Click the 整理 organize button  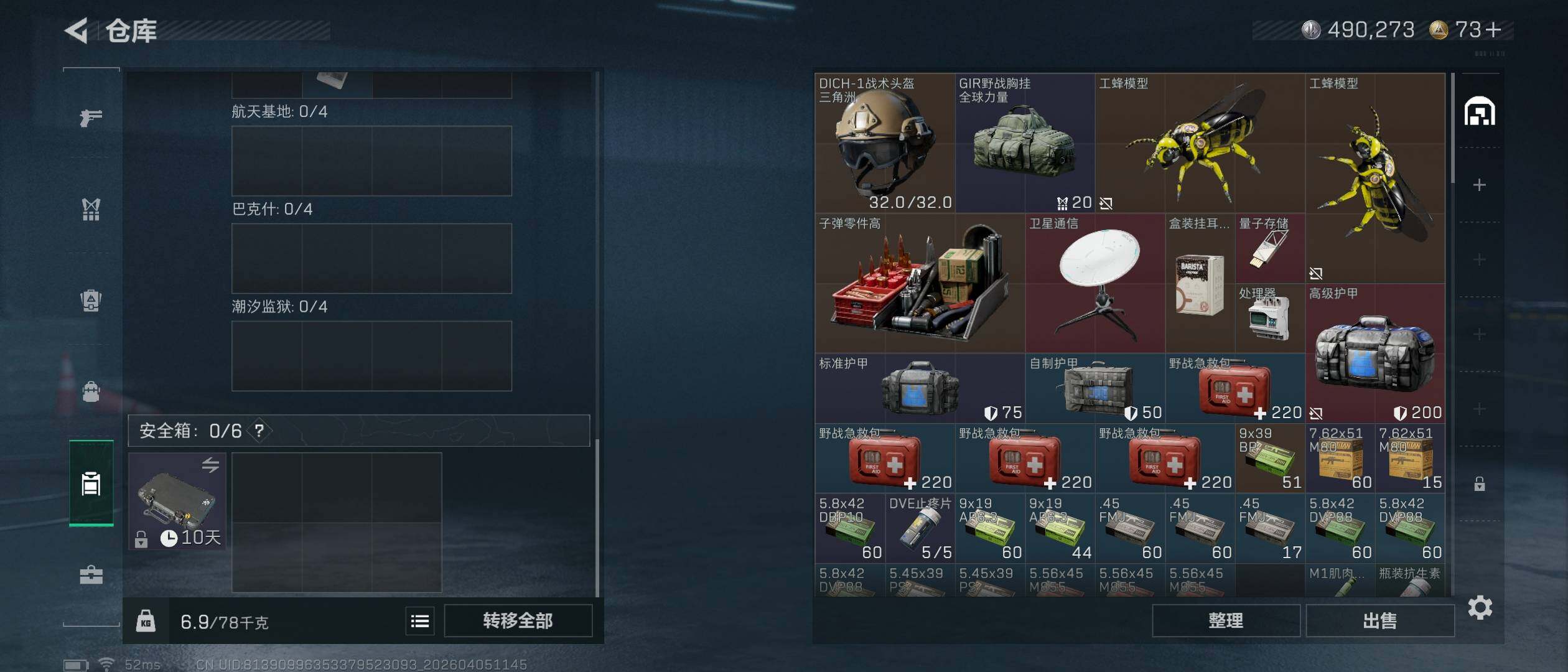(1226, 620)
